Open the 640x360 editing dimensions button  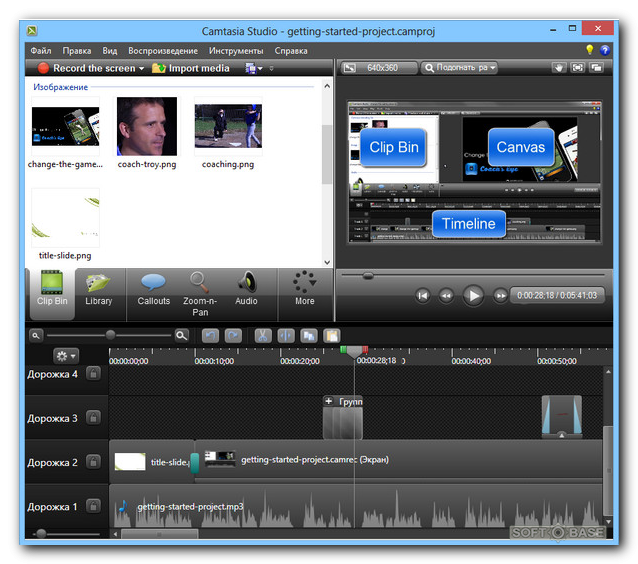(x=379, y=68)
